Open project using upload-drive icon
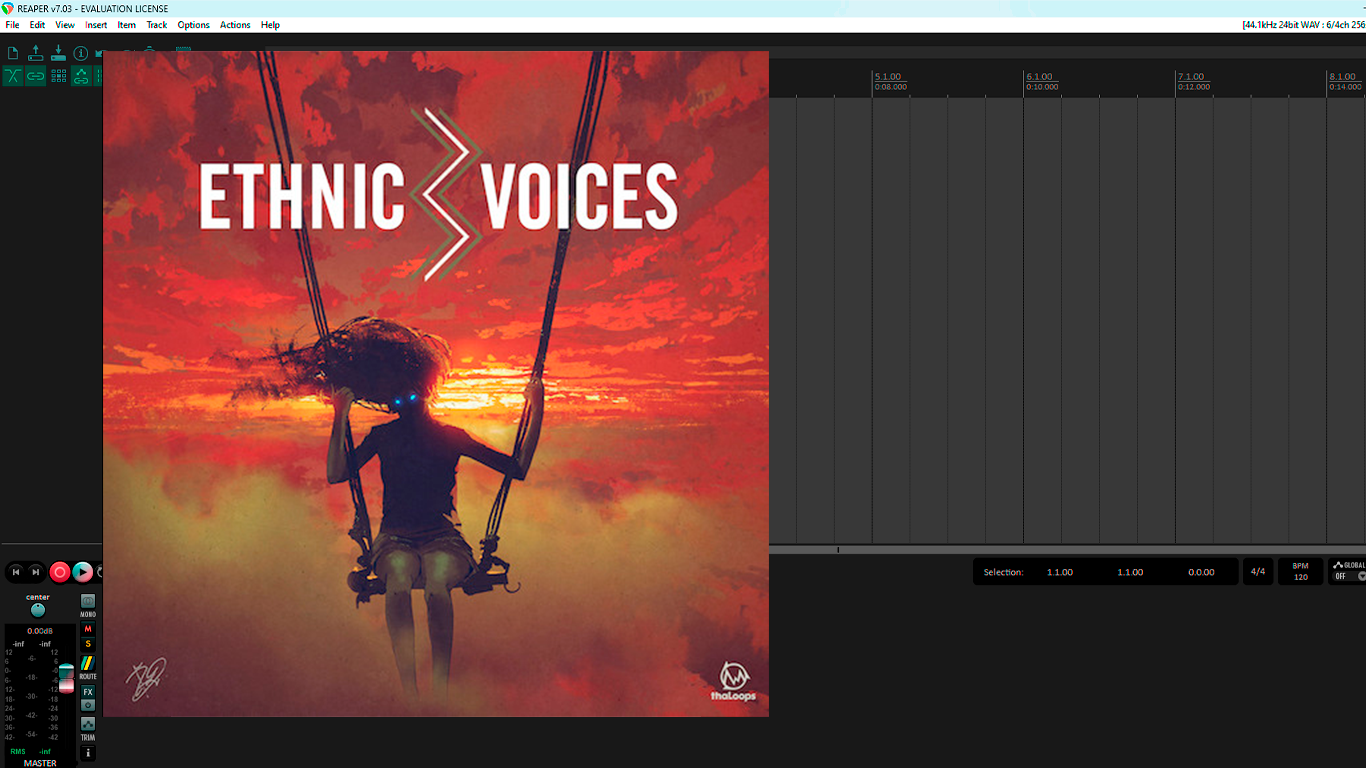 pos(36,53)
